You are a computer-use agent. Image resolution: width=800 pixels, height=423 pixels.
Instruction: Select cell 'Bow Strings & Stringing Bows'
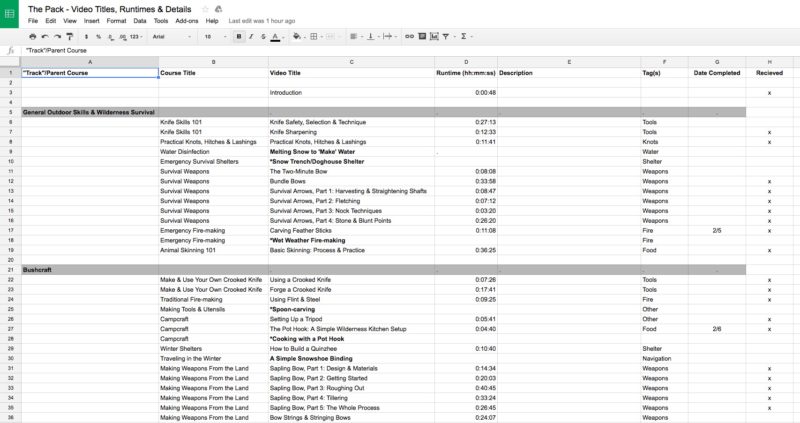click(x=352, y=417)
